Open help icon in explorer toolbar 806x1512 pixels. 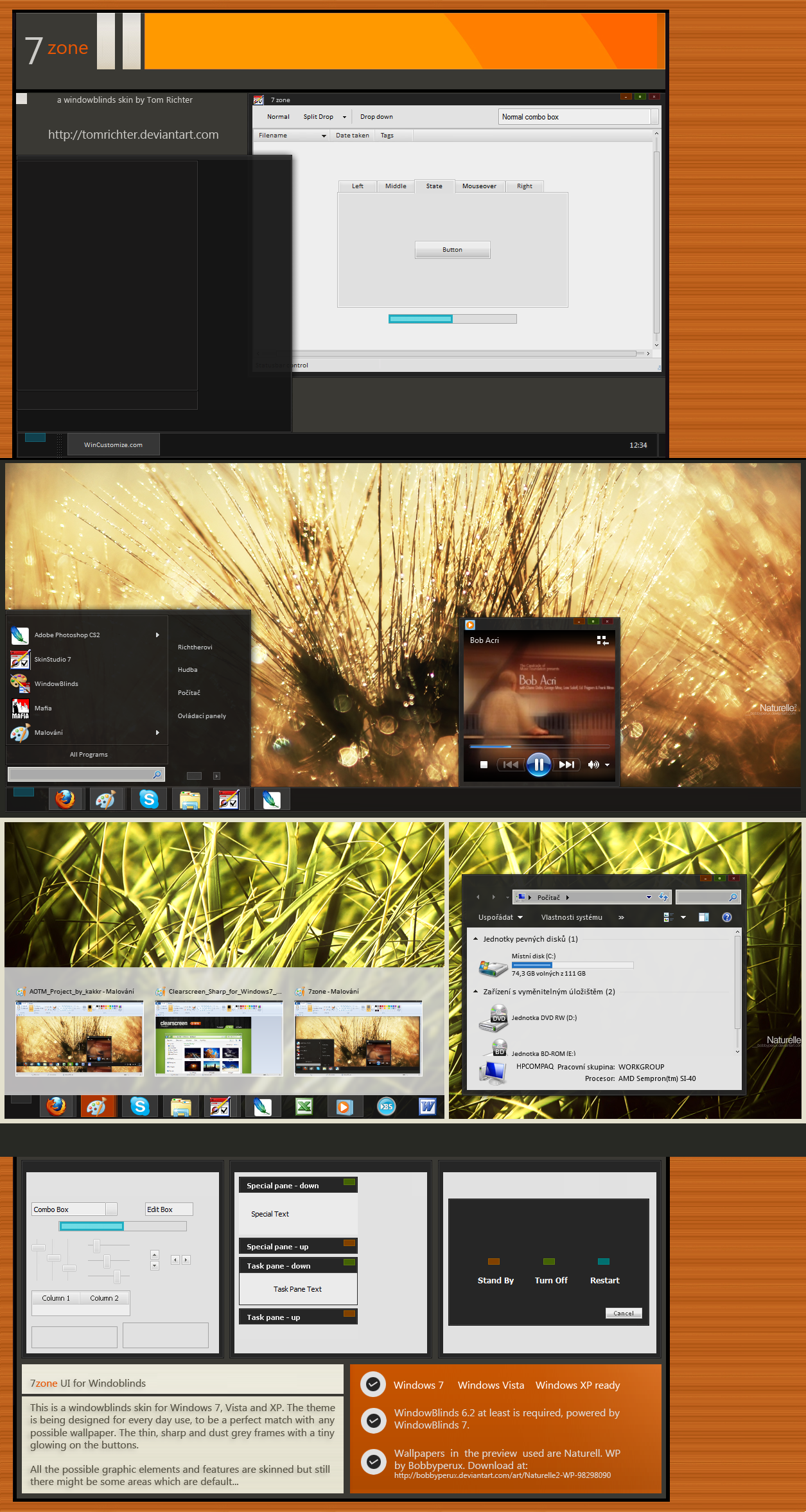click(727, 917)
